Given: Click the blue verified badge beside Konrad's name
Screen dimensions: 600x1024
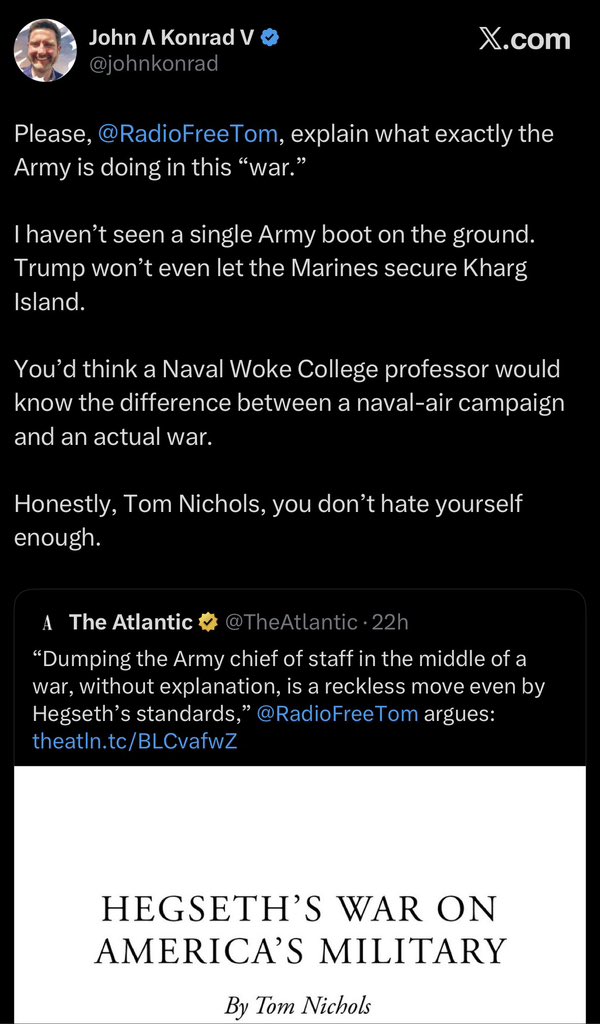Looking at the screenshot, I should click(271, 39).
